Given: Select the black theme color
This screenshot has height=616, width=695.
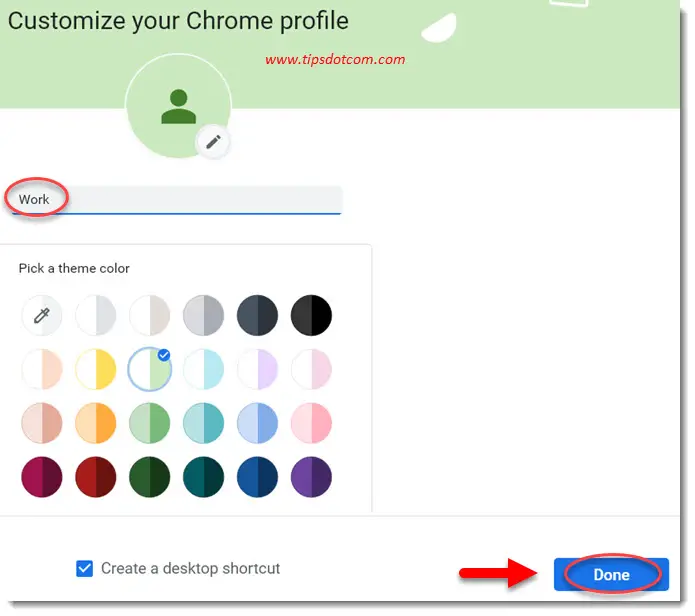Looking at the screenshot, I should 311,316.
